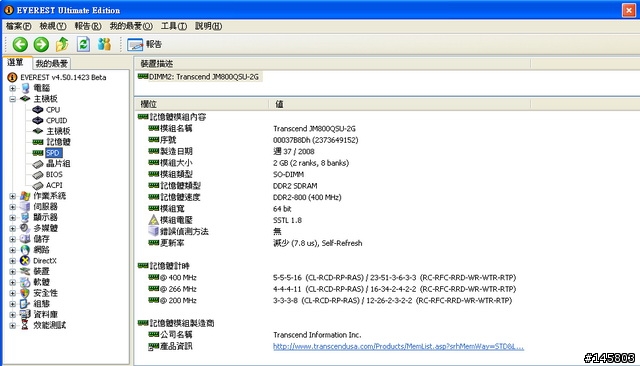Open the transcendusa.com product info link

point(398,346)
